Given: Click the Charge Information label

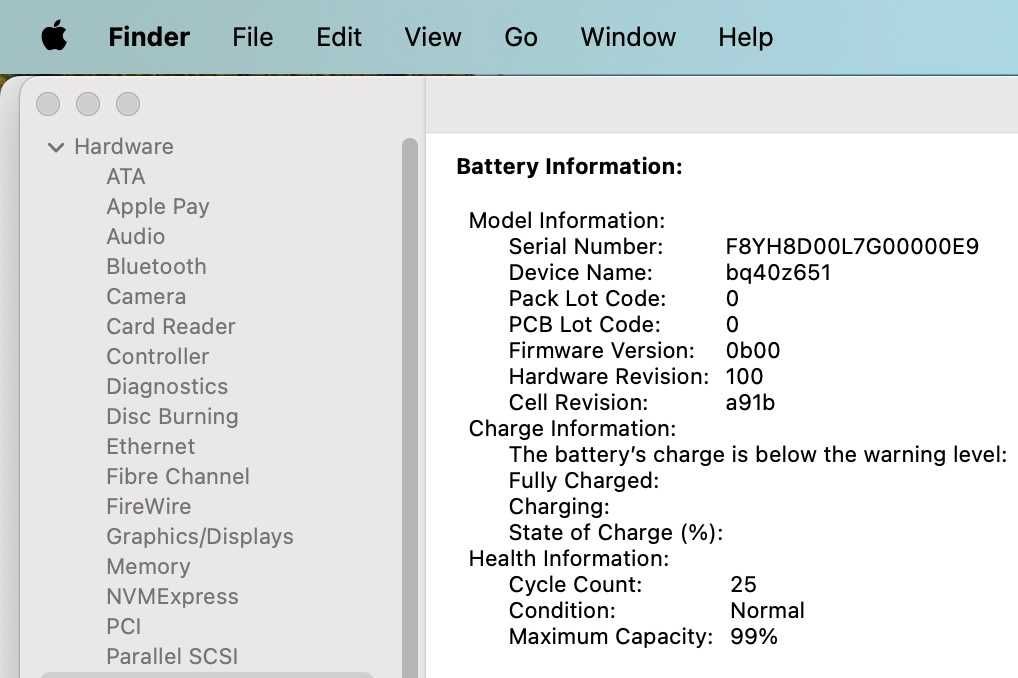Looking at the screenshot, I should 572,428.
